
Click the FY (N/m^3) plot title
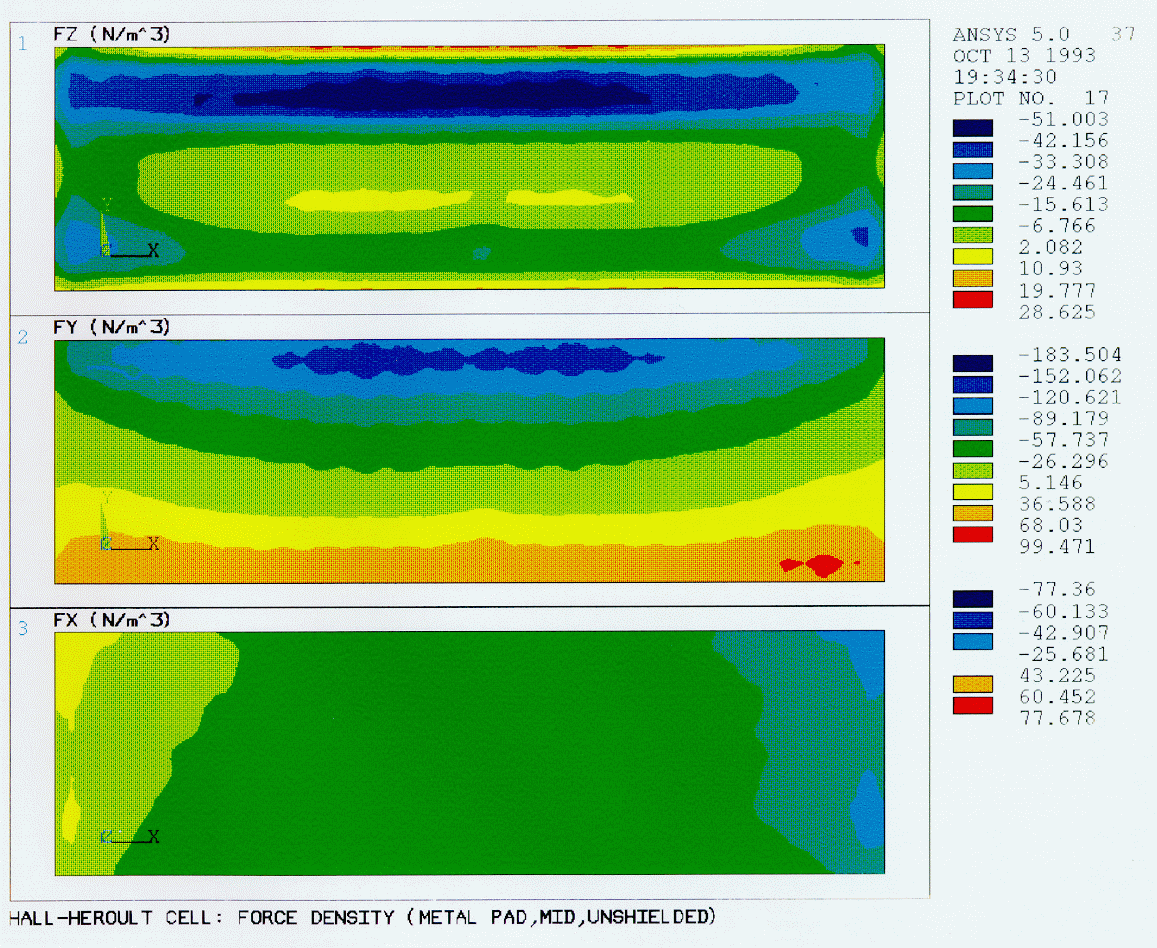112,327
